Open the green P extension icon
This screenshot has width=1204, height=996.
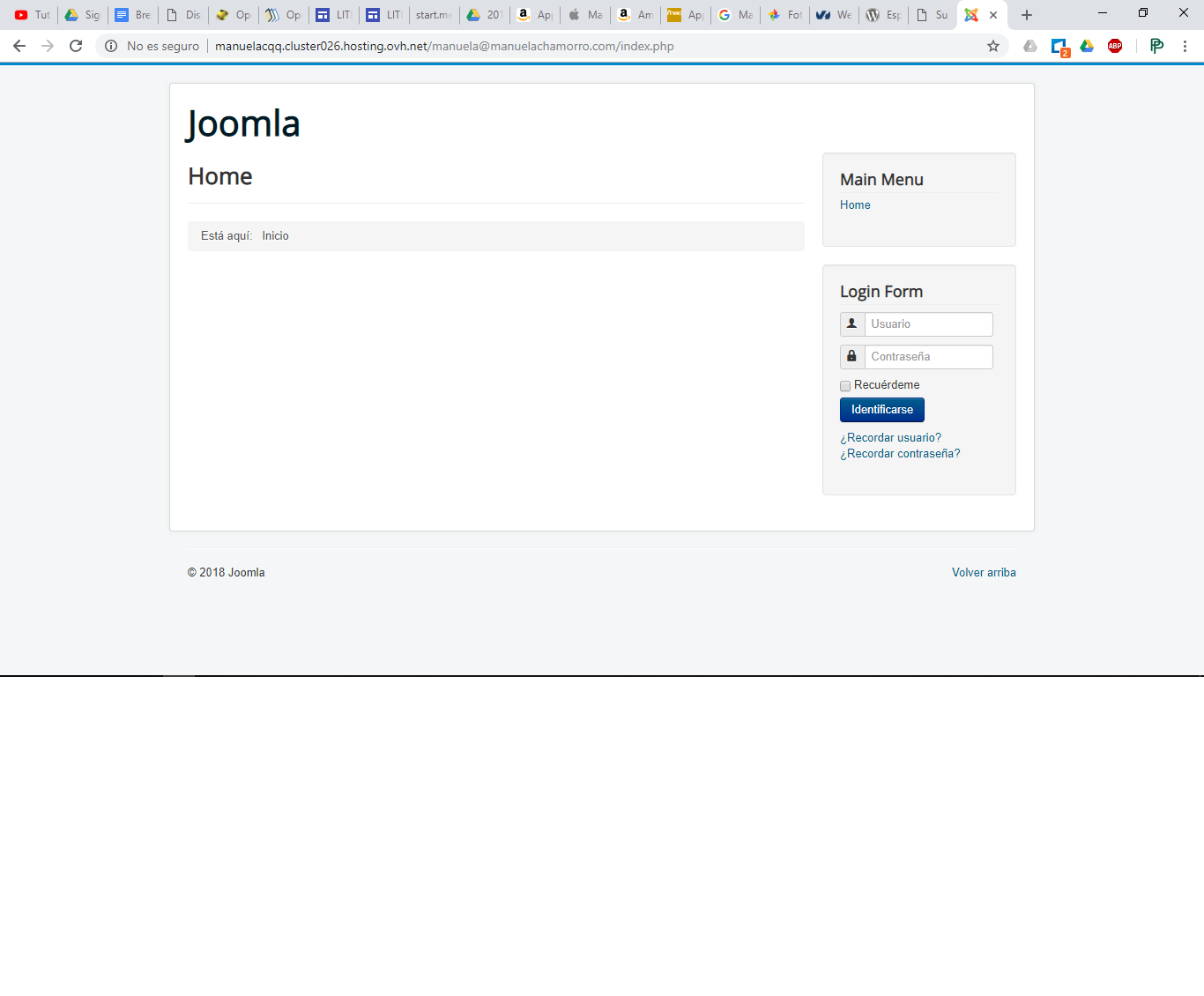click(1156, 46)
